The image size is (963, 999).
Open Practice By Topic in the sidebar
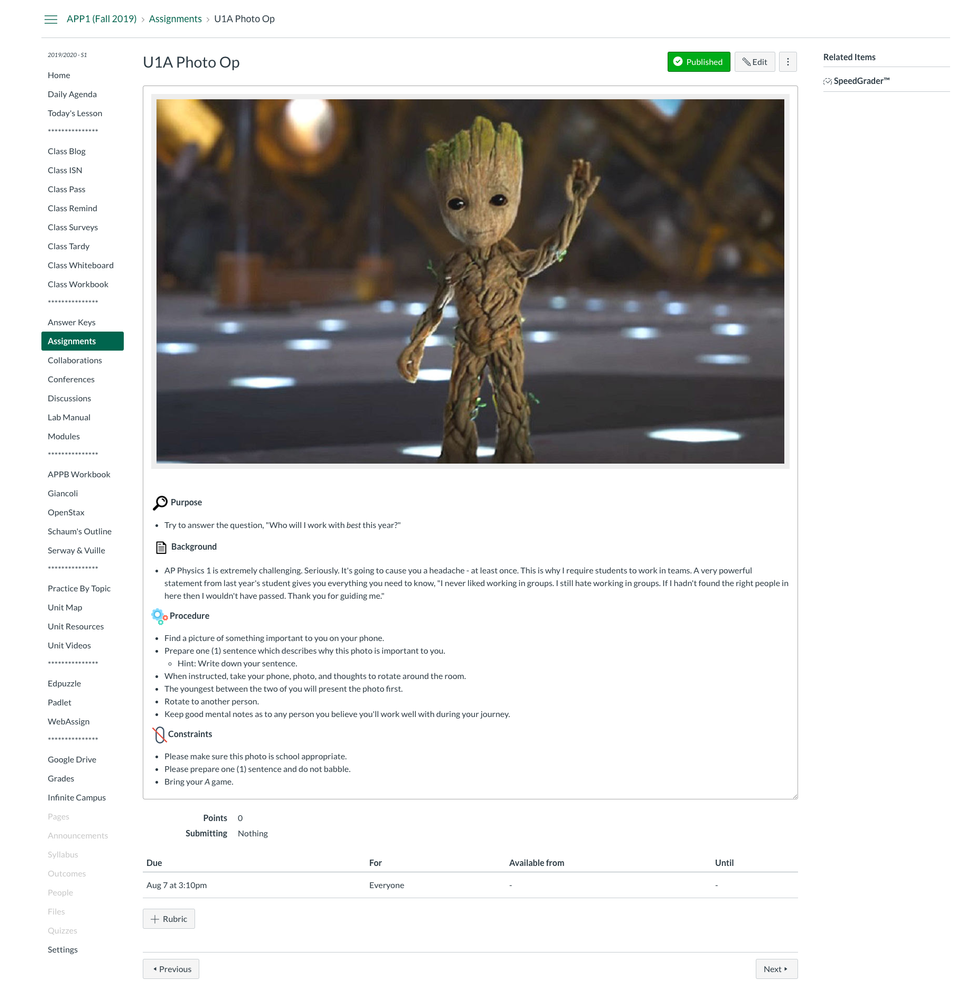pyautogui.click(x=79, y=589)
